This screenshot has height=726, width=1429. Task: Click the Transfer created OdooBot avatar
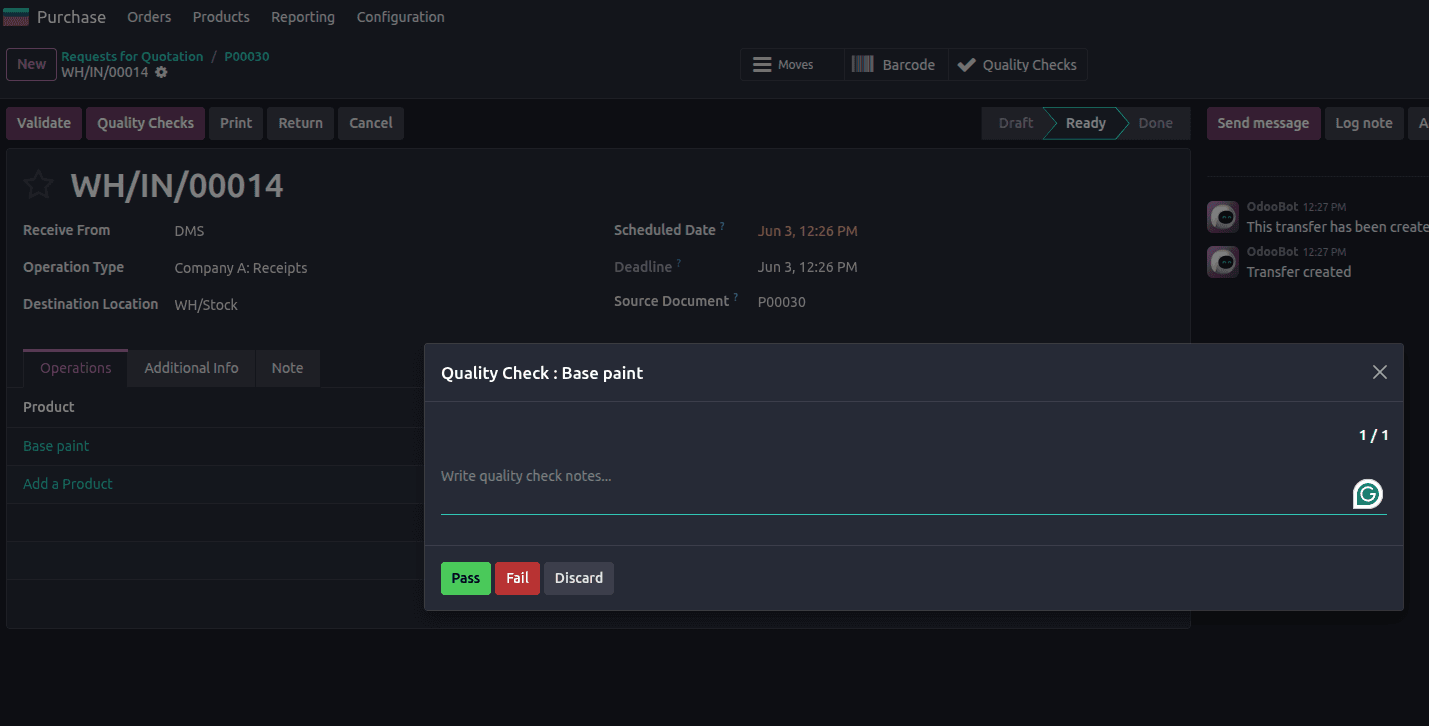click(1223, 262)
